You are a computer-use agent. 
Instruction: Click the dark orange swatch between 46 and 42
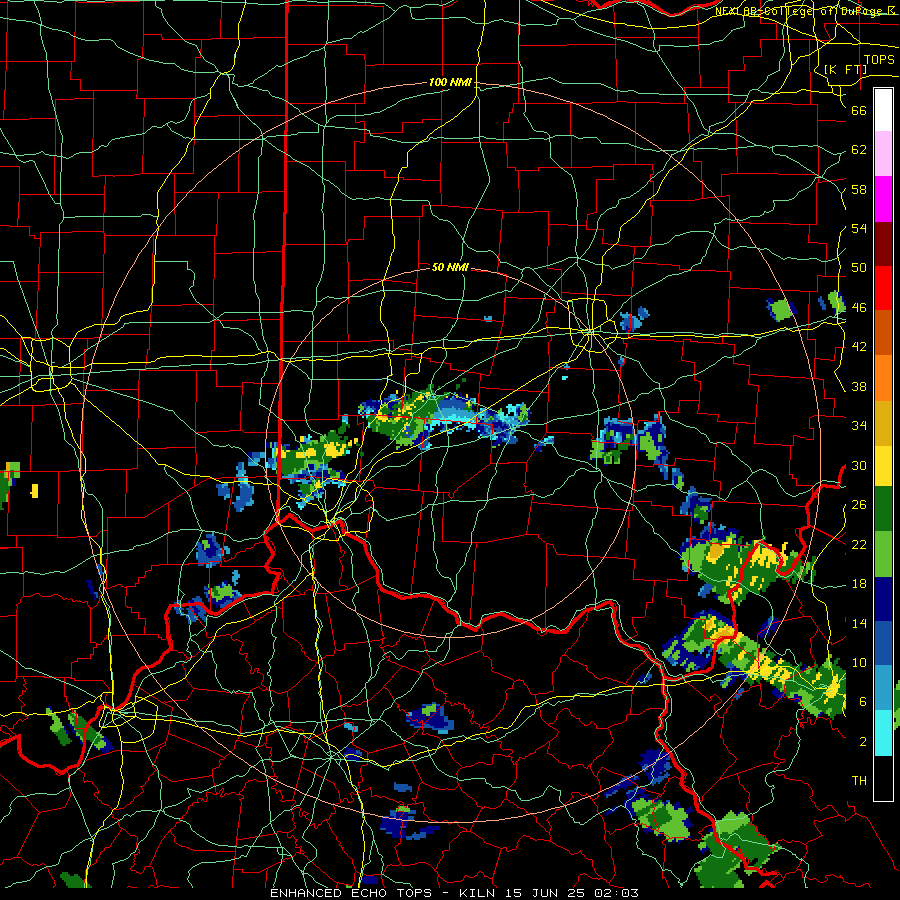pos(883,332)
